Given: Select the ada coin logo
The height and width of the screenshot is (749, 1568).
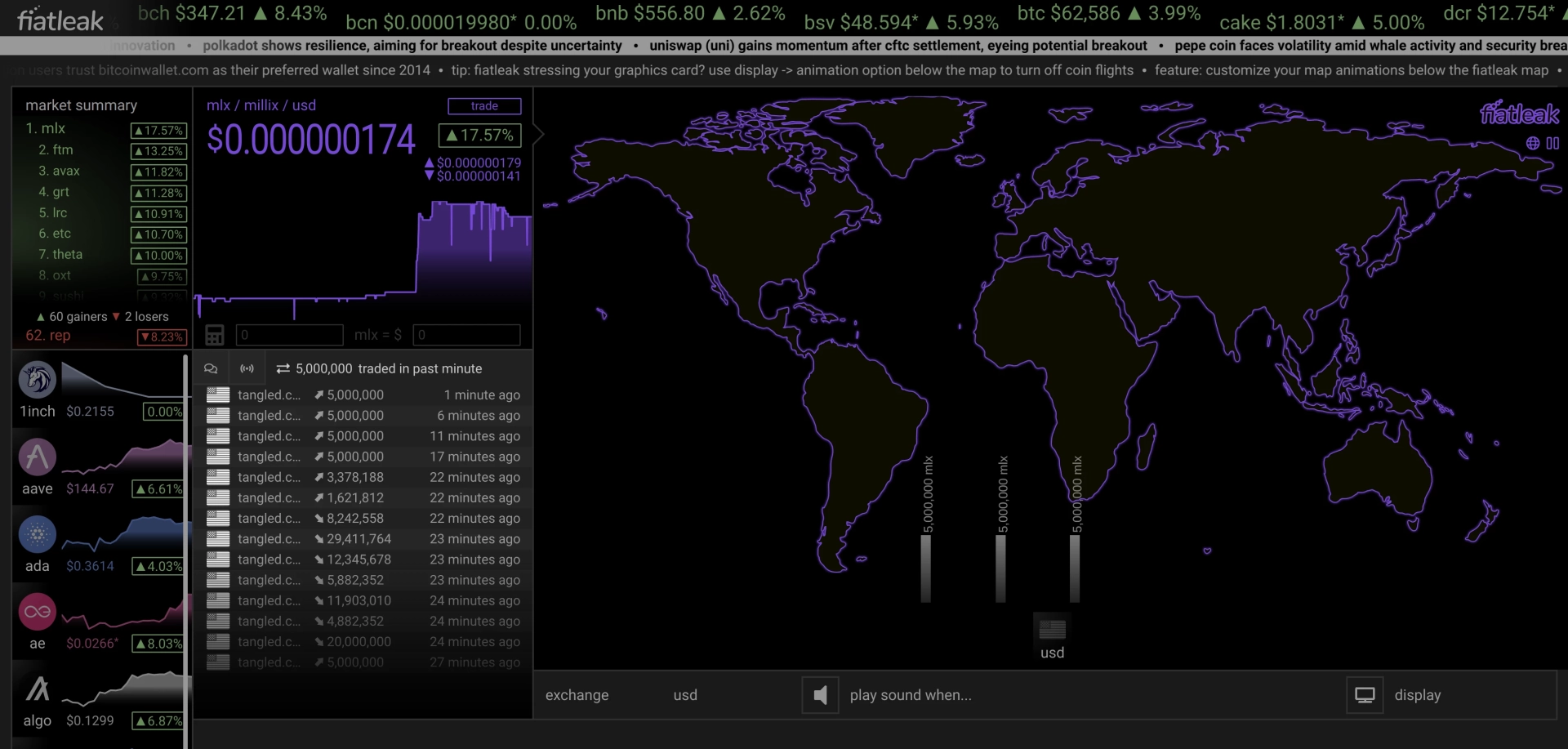Looking at the screenshot, I should click(38, 534).
